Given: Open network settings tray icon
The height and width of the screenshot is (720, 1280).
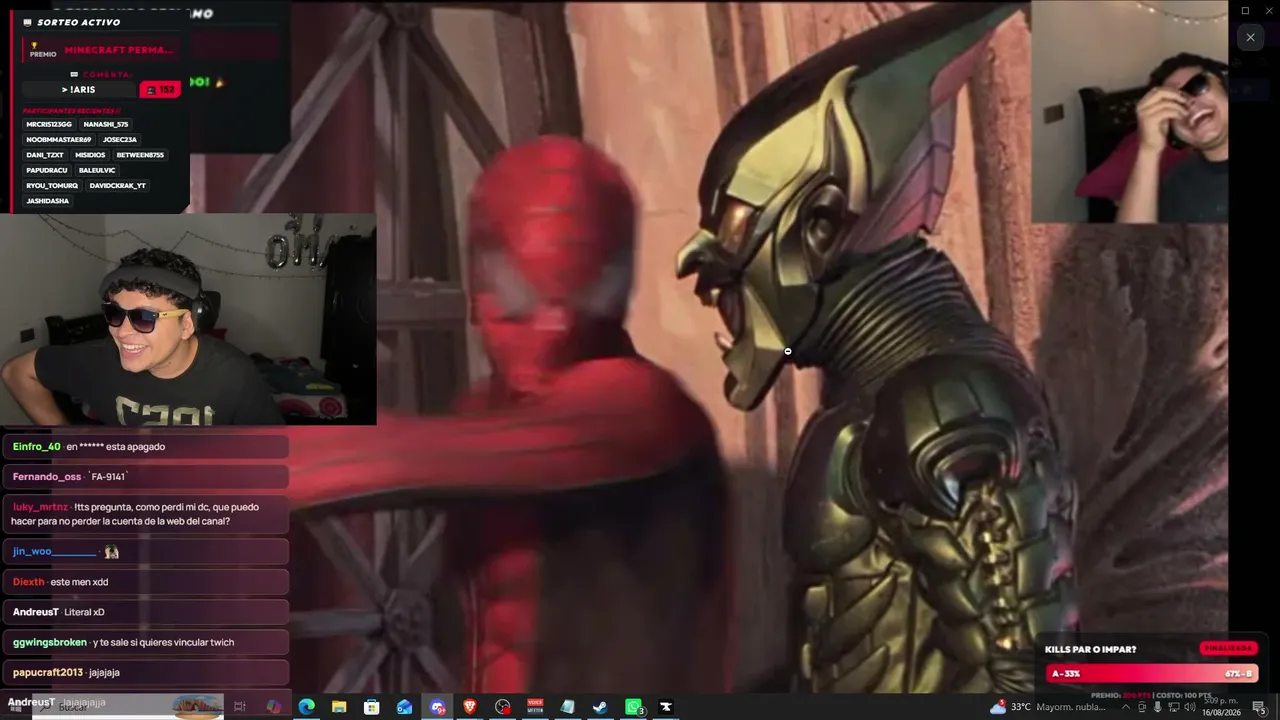Looking at the screenshot, I should point(1174,707).
